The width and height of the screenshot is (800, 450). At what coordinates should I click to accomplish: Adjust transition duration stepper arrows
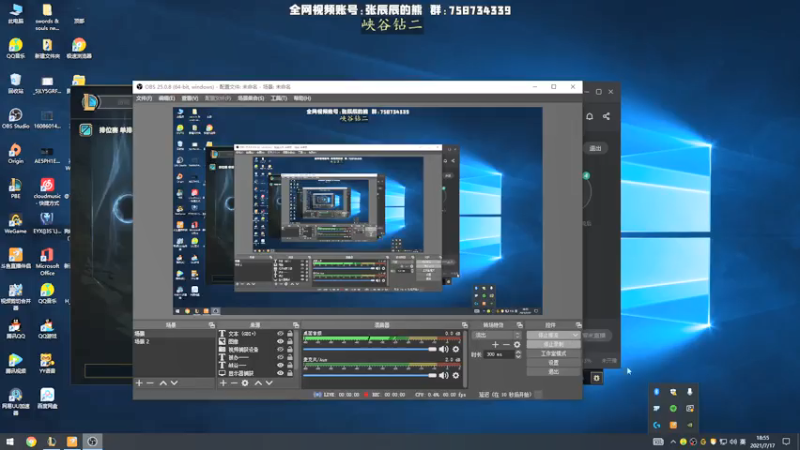tap(518, 354)
